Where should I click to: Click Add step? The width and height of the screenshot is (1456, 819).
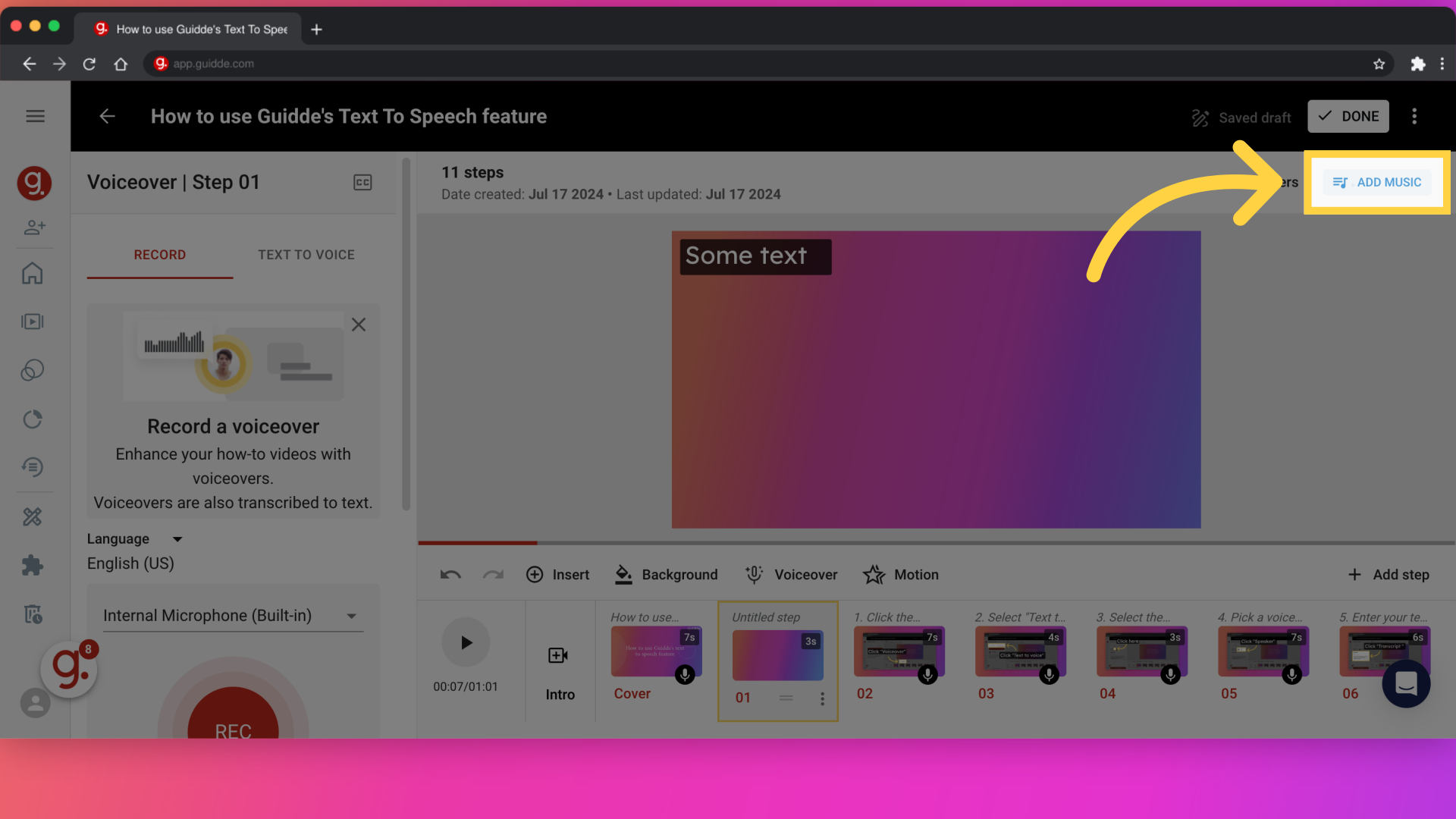[x=1389, y=575]
